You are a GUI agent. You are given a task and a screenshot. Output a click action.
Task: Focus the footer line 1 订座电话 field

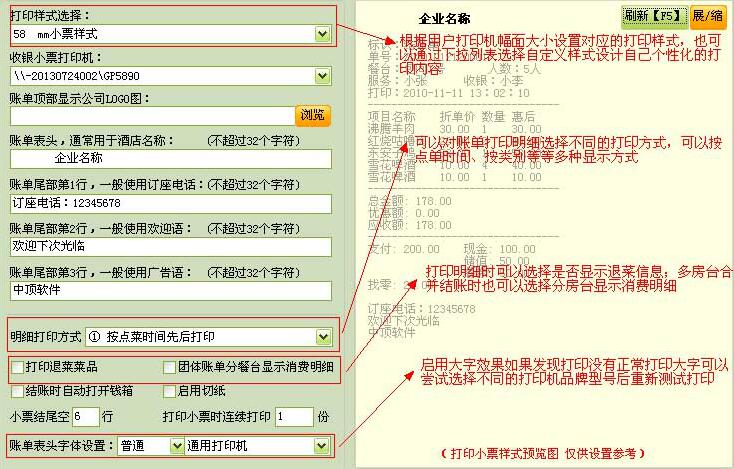click(x=170, y=201)
